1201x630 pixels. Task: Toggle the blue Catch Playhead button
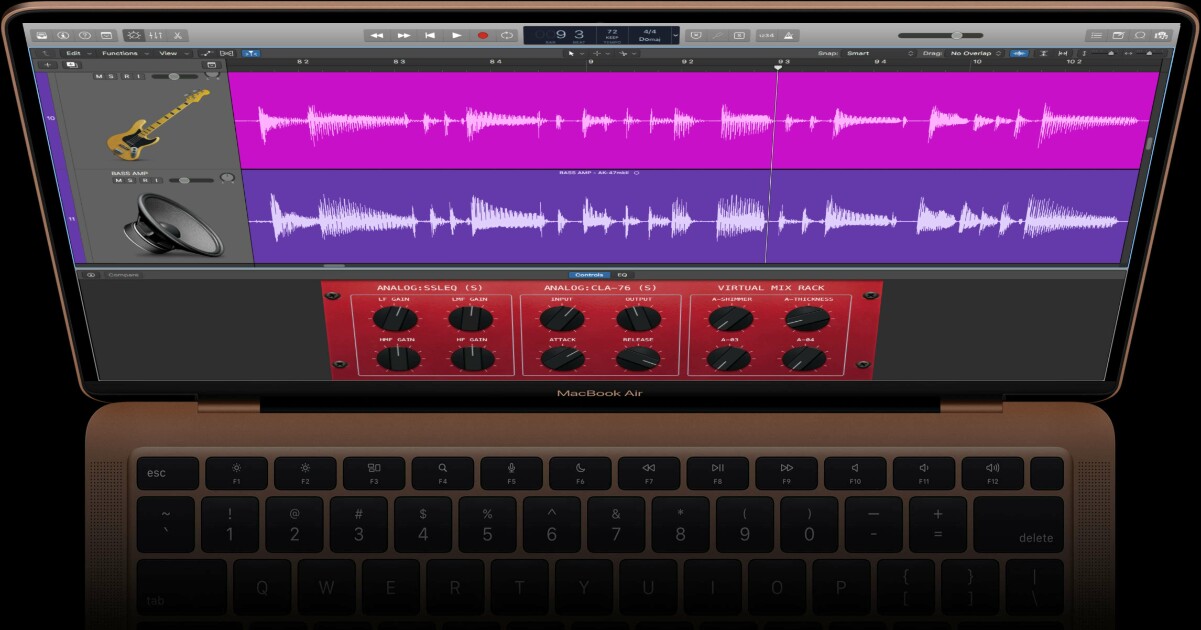tap(251, 53)
